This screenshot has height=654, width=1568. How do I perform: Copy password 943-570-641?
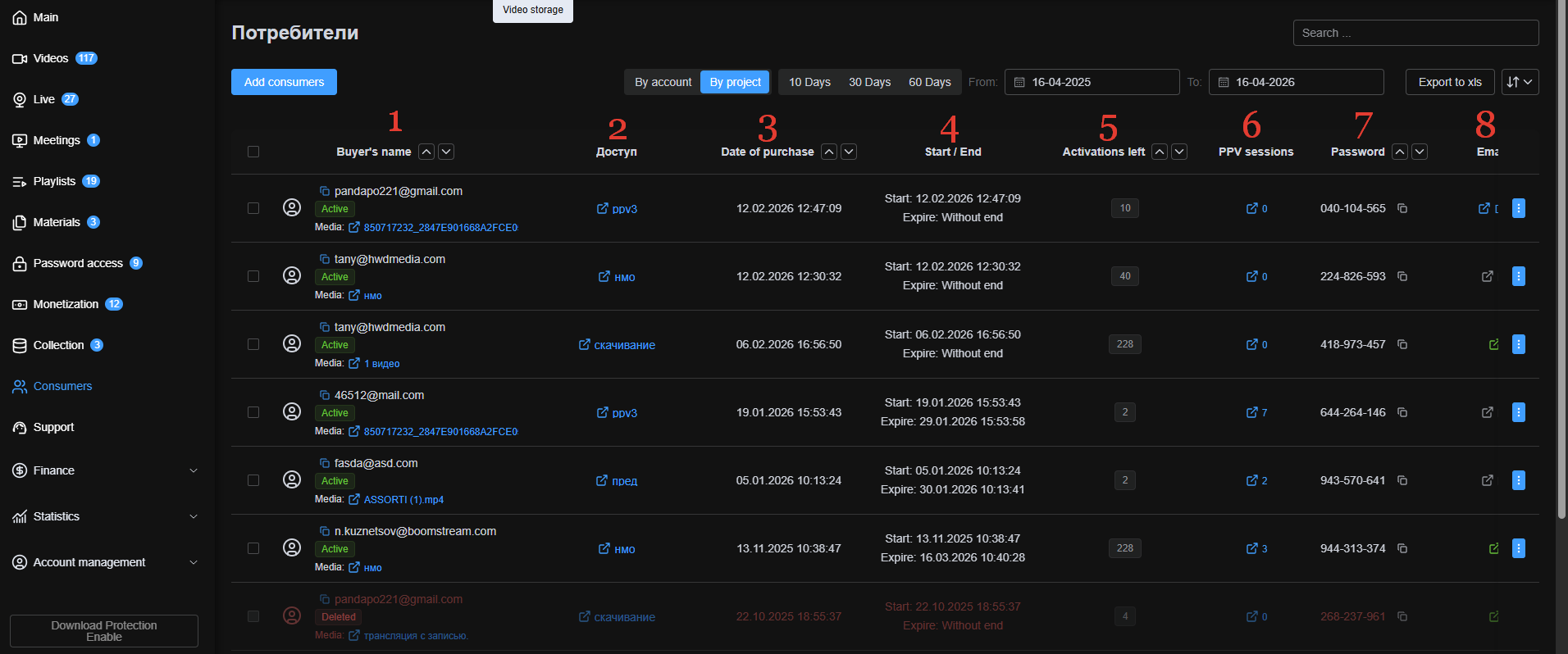1402,480
